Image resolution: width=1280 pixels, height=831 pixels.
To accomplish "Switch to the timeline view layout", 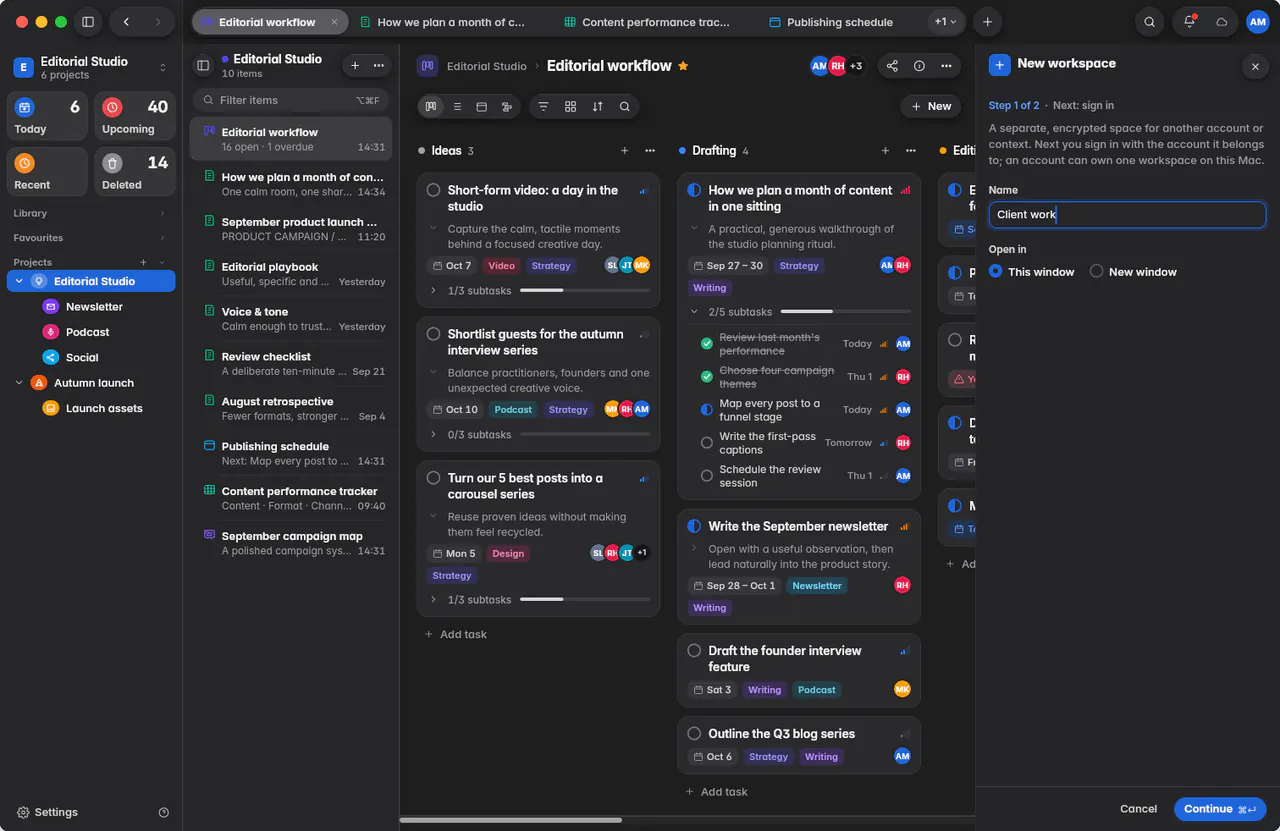I will 507,106.
